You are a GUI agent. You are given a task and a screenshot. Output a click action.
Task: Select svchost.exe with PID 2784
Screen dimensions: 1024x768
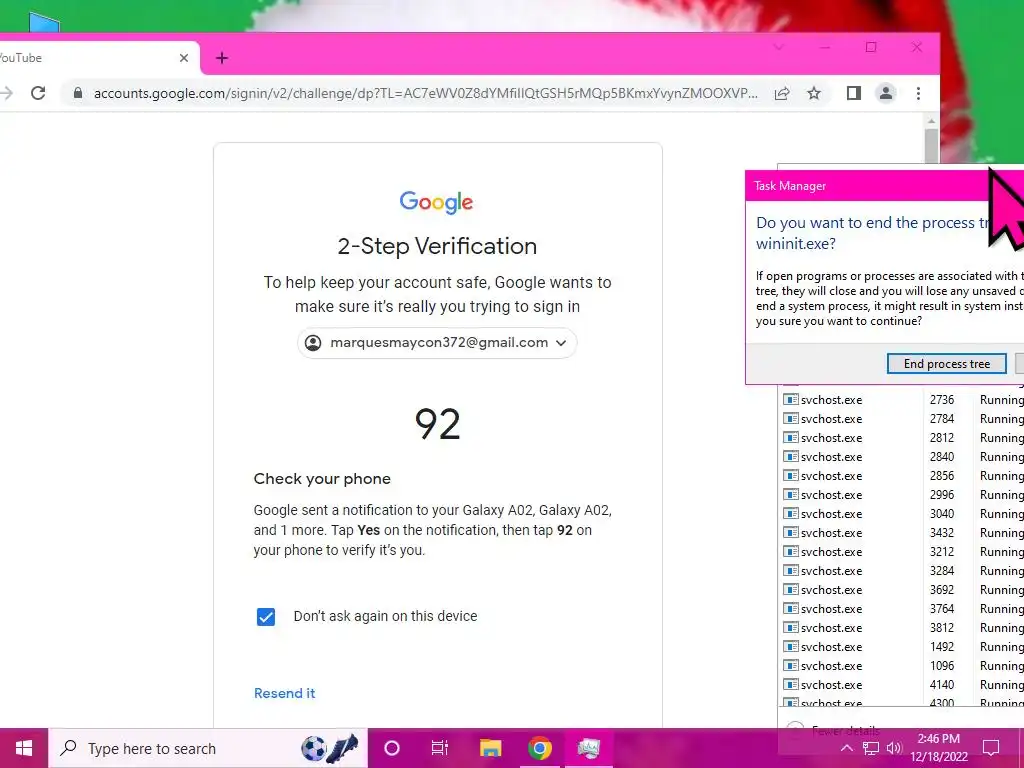(x=903, y=419)
